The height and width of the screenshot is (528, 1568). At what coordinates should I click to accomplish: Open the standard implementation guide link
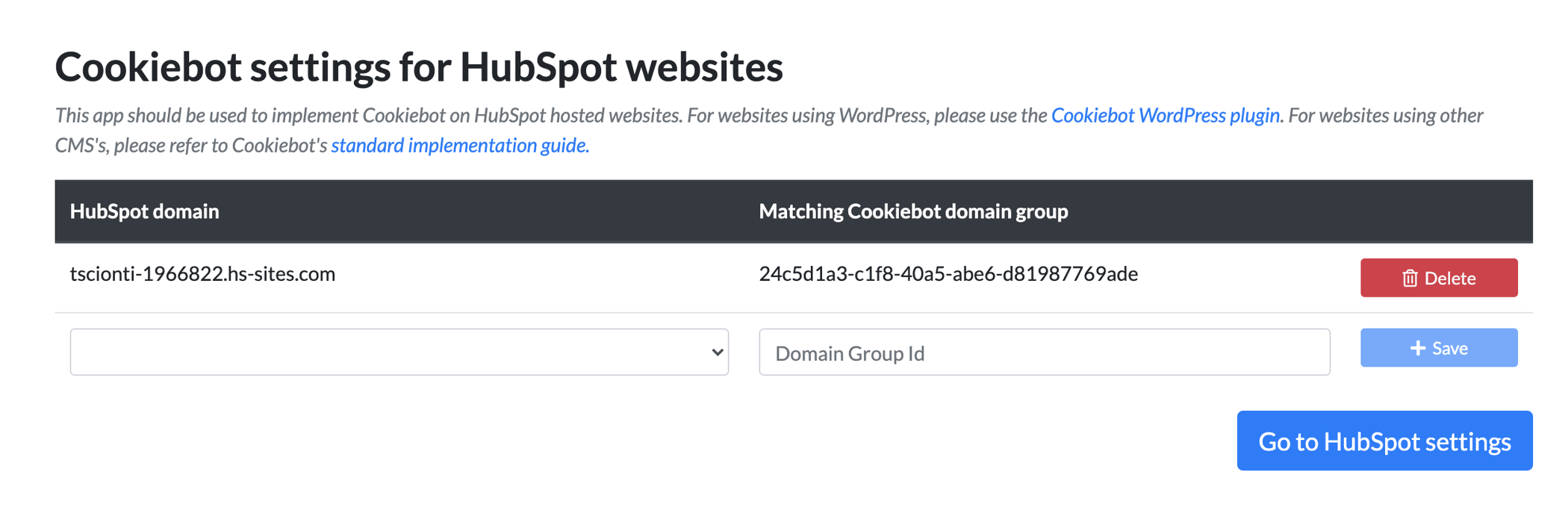coord(459,145)
